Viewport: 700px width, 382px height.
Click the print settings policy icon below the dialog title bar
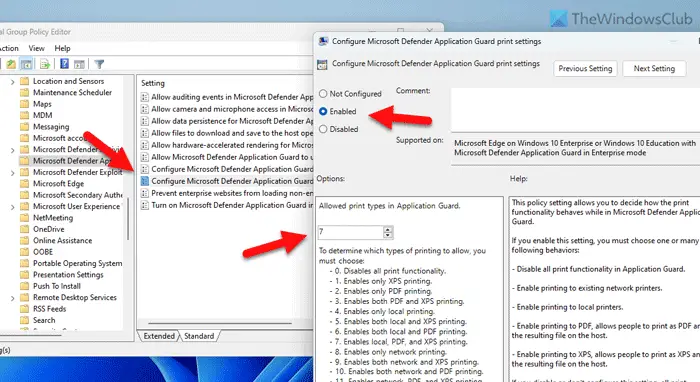click(322, 65)
